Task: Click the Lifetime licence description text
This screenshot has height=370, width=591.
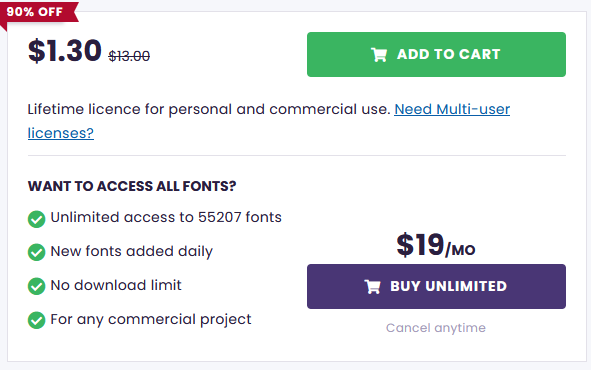Action: (209, 109)
